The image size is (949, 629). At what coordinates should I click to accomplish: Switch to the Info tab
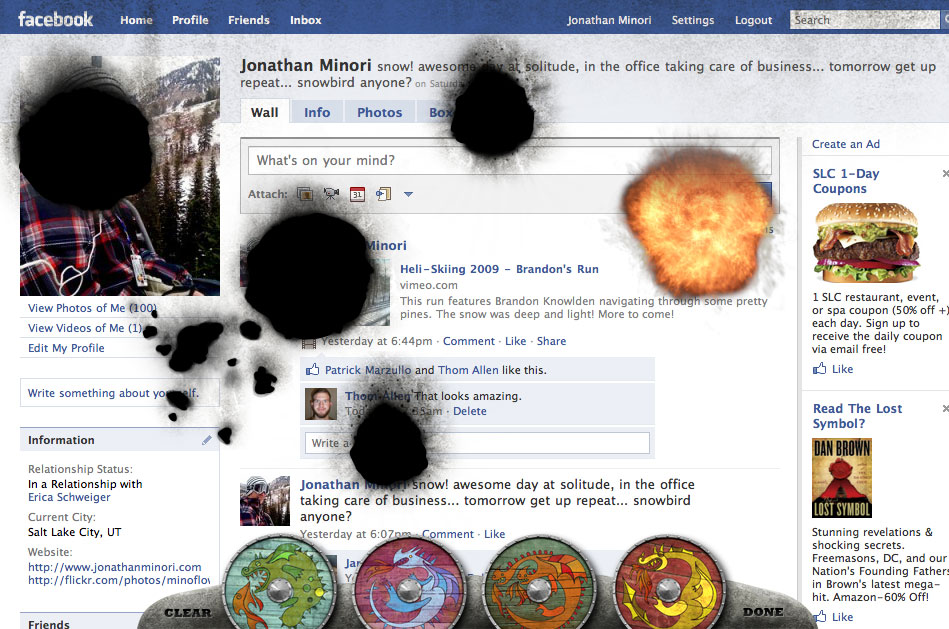[x=317, y=113]
